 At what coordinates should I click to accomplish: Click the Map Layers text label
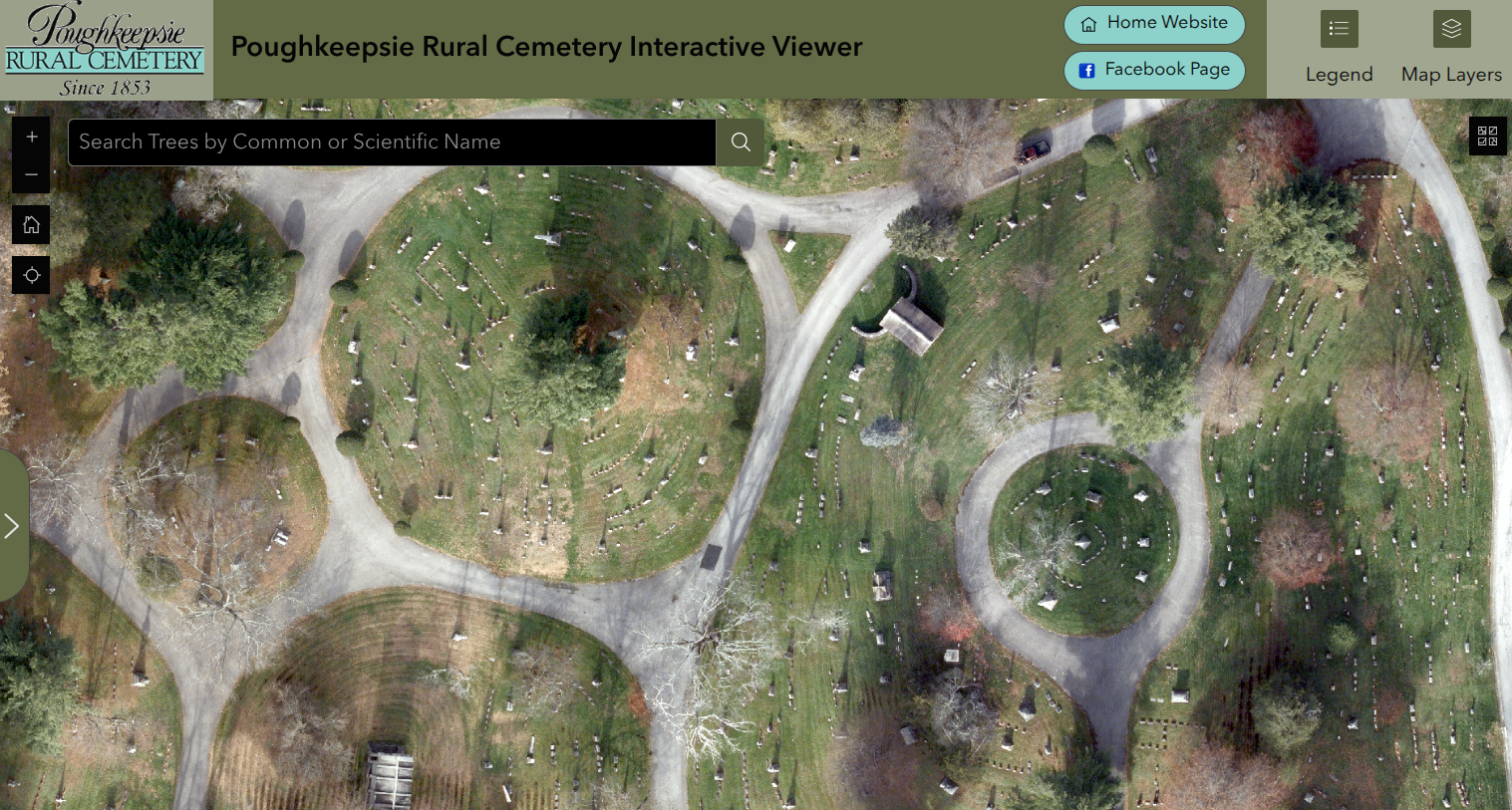coord(1451,75)
